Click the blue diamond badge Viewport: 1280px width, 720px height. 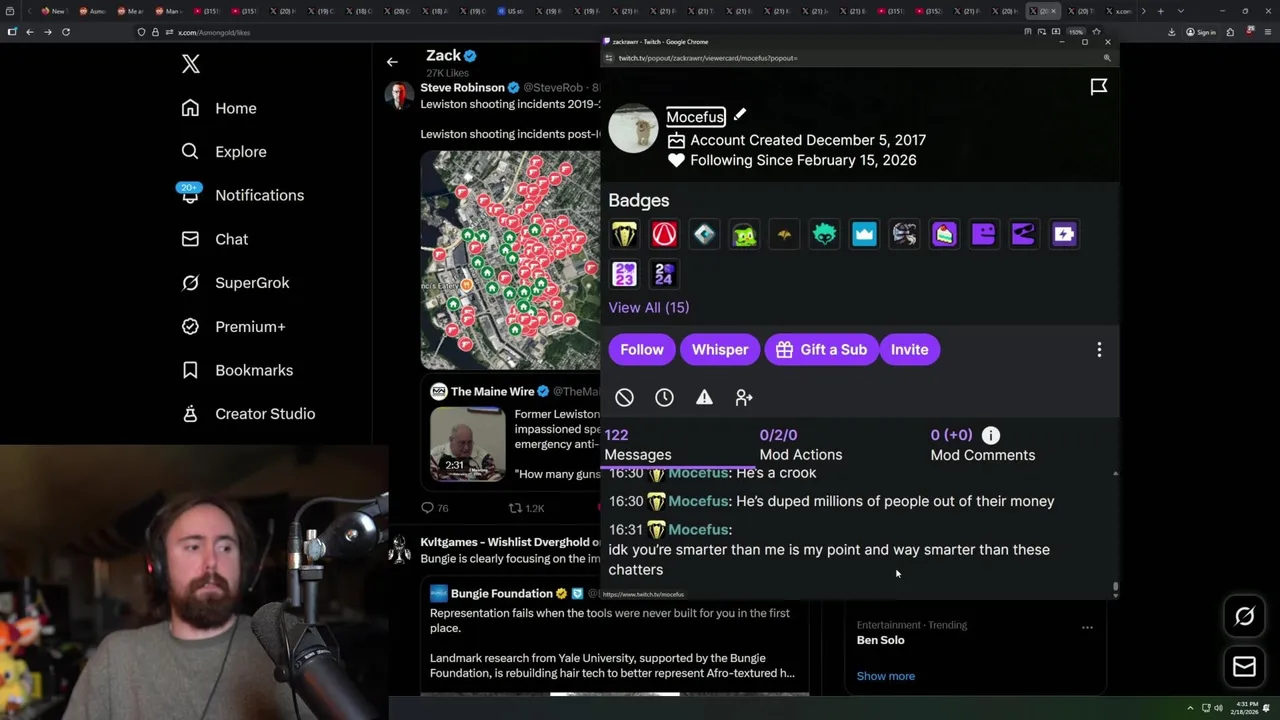(x=704, y=234)
